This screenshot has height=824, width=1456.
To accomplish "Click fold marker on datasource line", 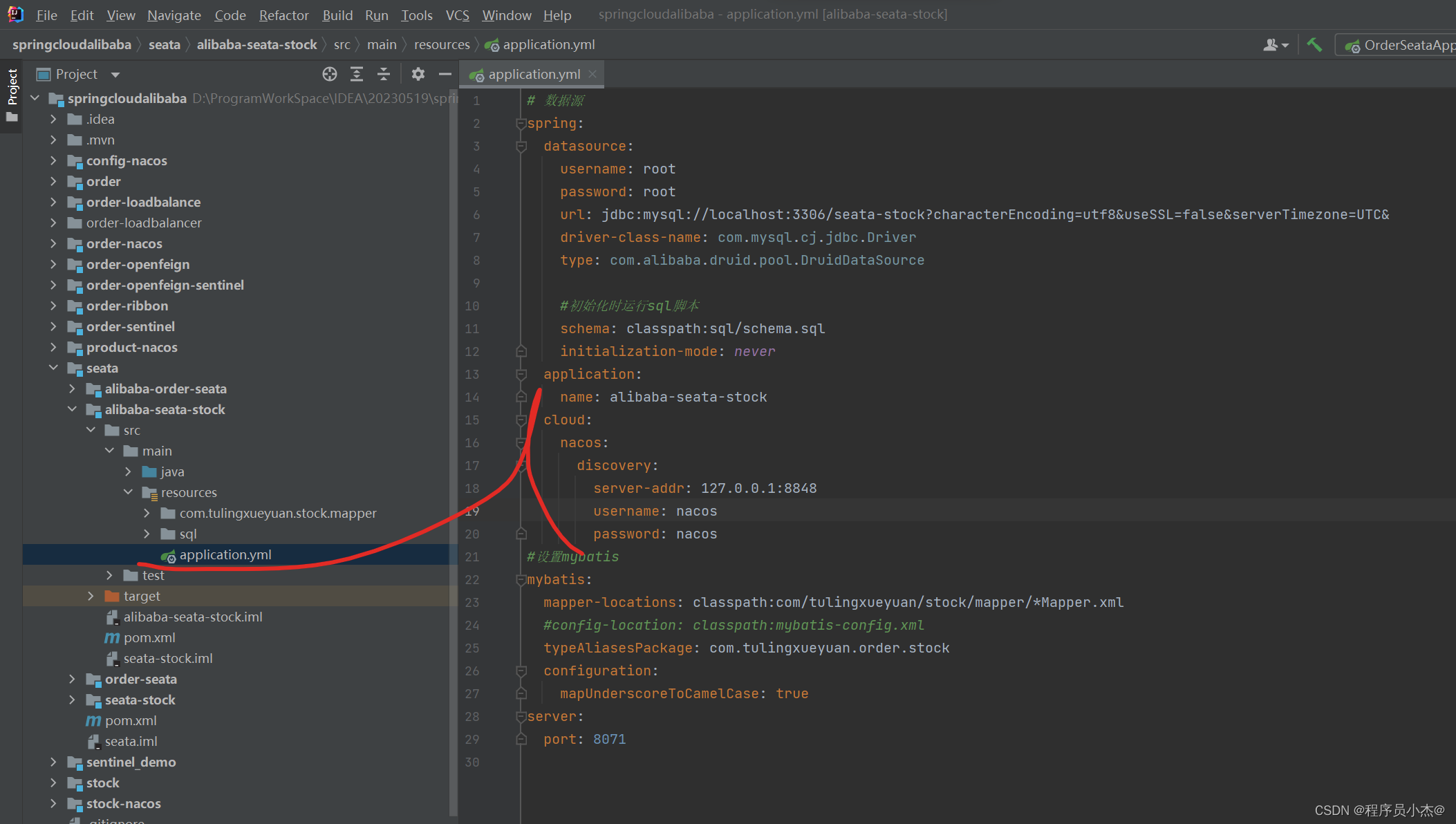I will 521,147.
